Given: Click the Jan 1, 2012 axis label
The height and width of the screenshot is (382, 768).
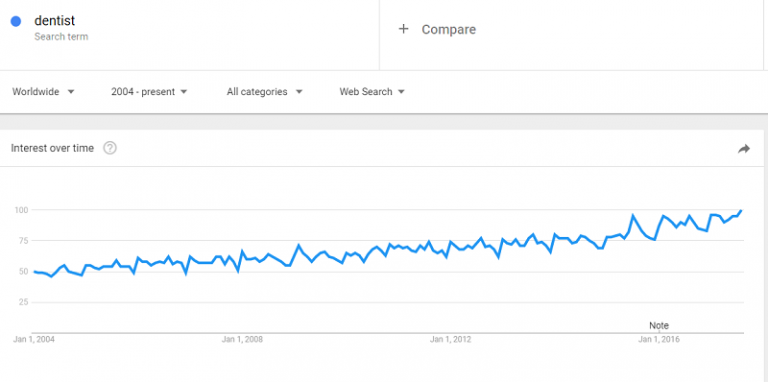Looking at the screenshot, I should tap(451, 339).
